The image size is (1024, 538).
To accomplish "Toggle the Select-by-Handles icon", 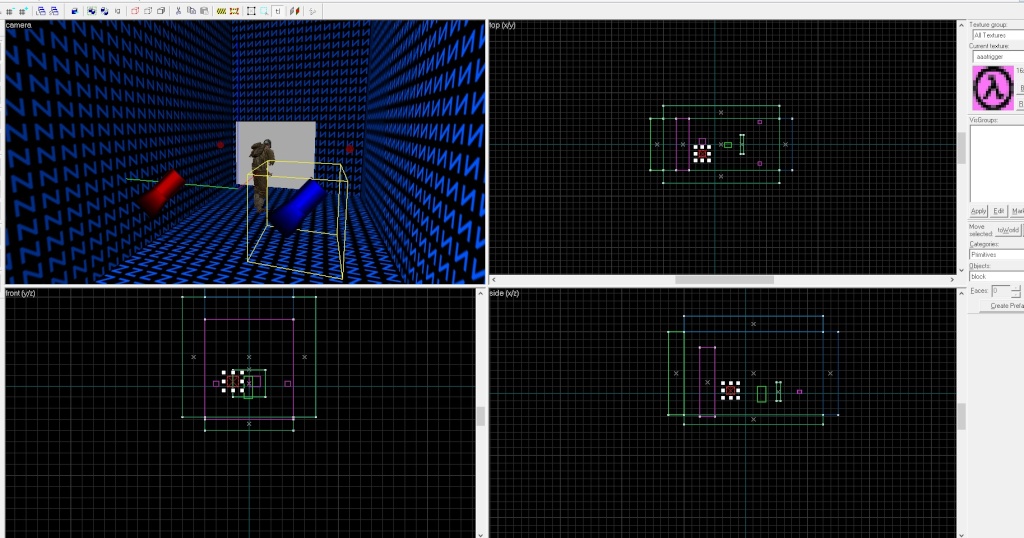I will pyautogui.click(x=251, y=11).
